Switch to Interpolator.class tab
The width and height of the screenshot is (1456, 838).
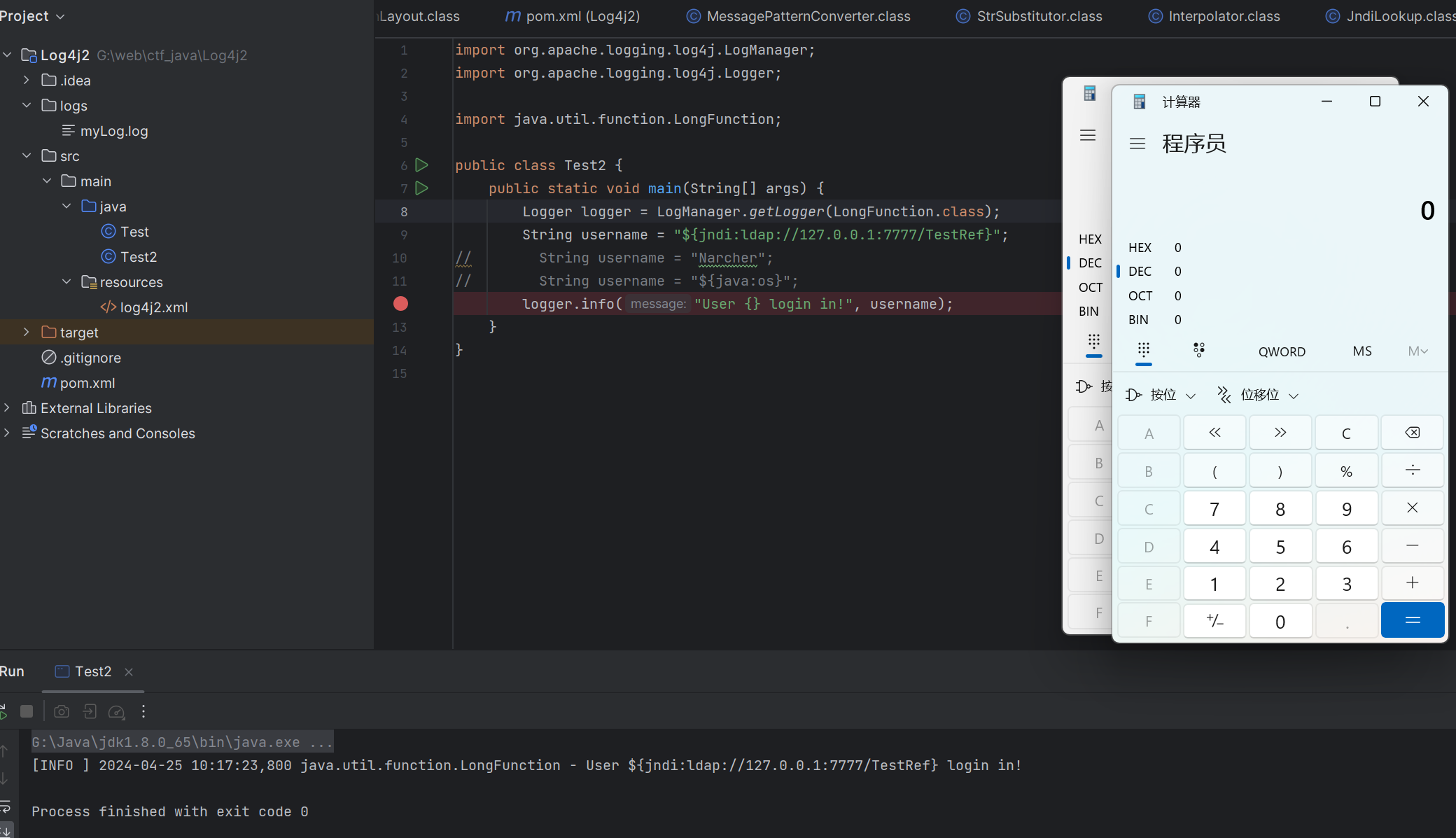click(1214, 16)
